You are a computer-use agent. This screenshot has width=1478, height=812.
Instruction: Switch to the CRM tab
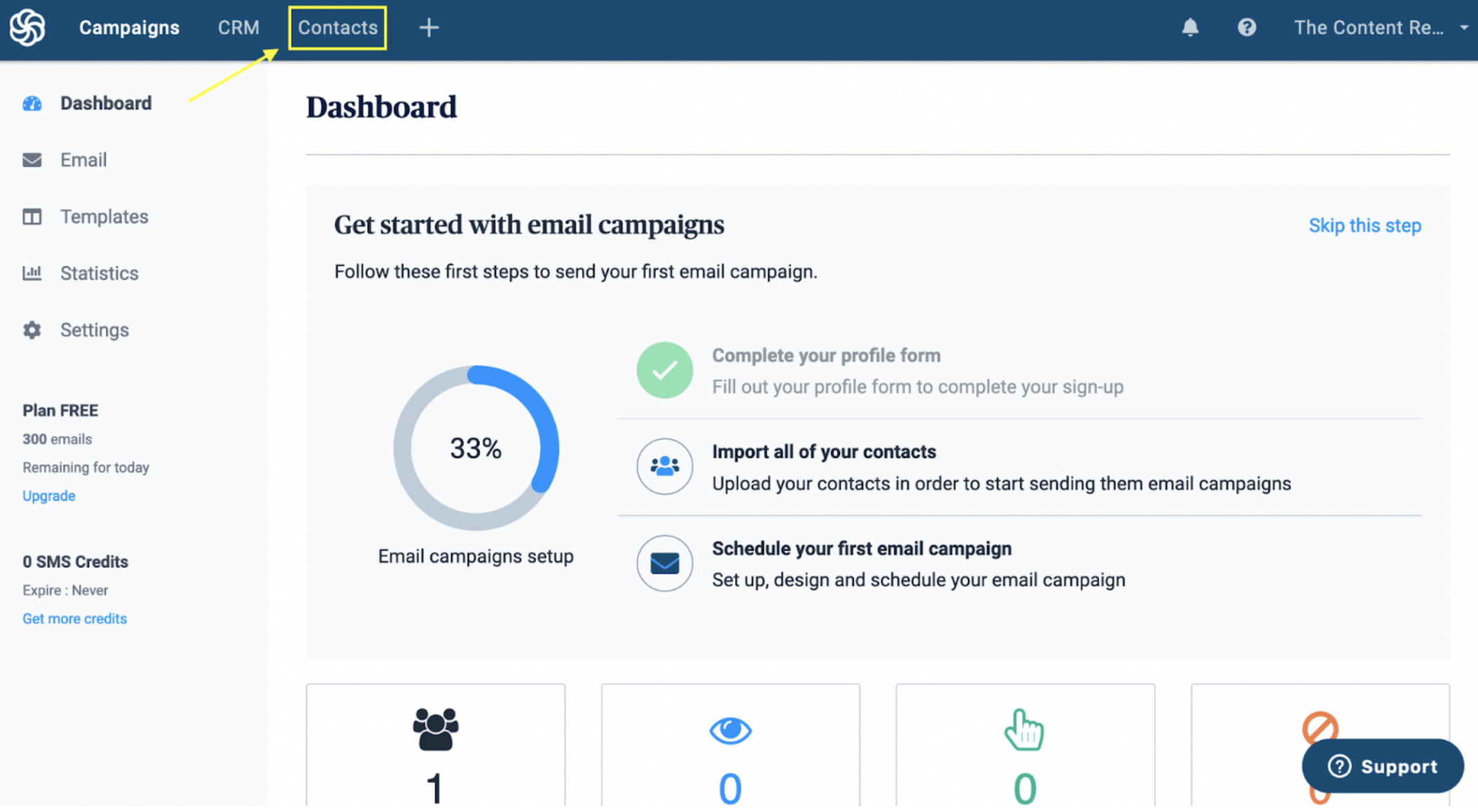tap(239, 28)
